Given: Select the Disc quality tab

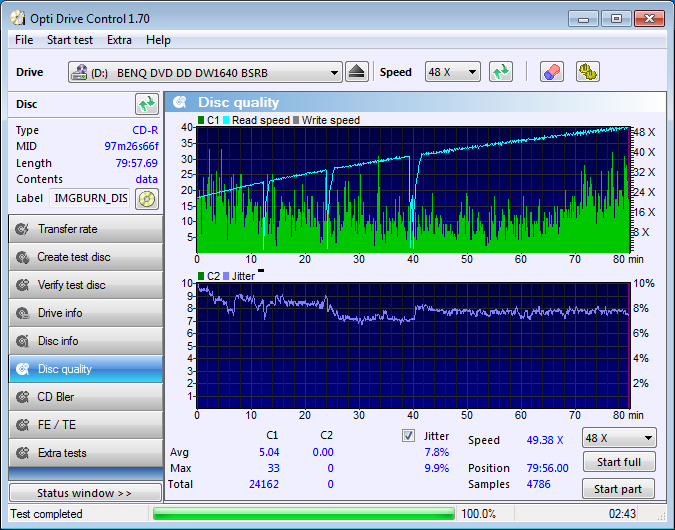Looking at the screenshot, I should (86, 369).
